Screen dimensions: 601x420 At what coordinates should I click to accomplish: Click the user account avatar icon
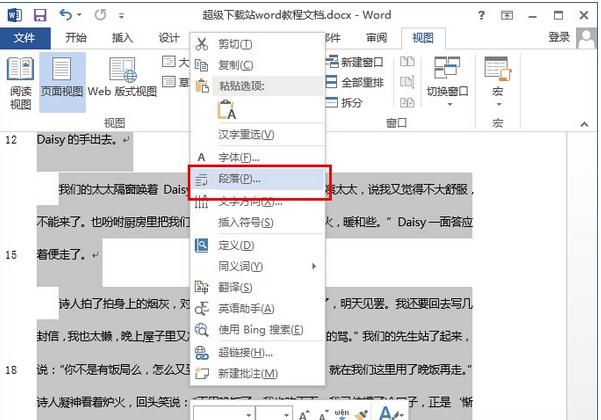tap(586, 38)
